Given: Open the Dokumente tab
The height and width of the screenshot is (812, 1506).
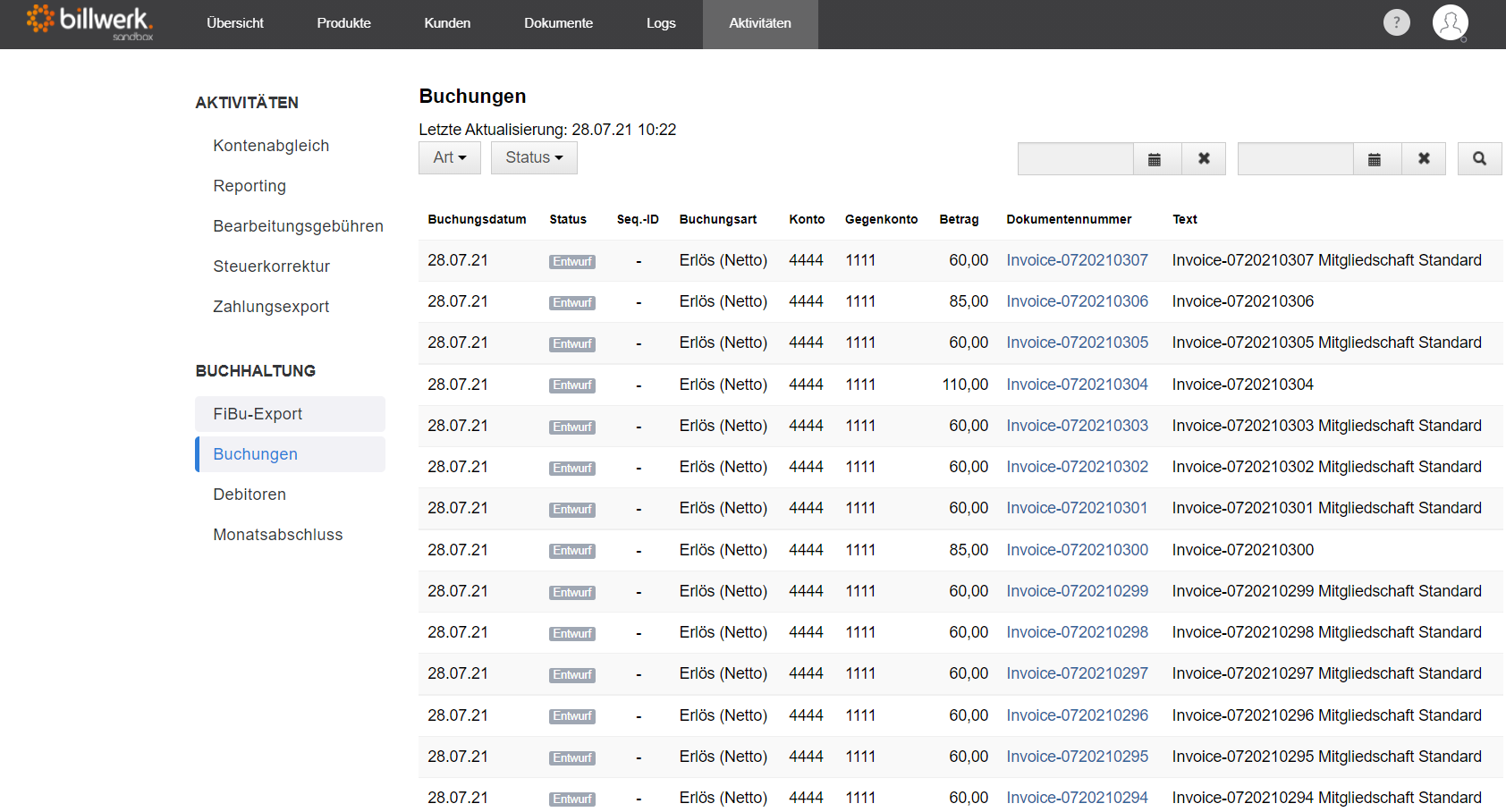Looking at the screenshot, I should point(558,23).
